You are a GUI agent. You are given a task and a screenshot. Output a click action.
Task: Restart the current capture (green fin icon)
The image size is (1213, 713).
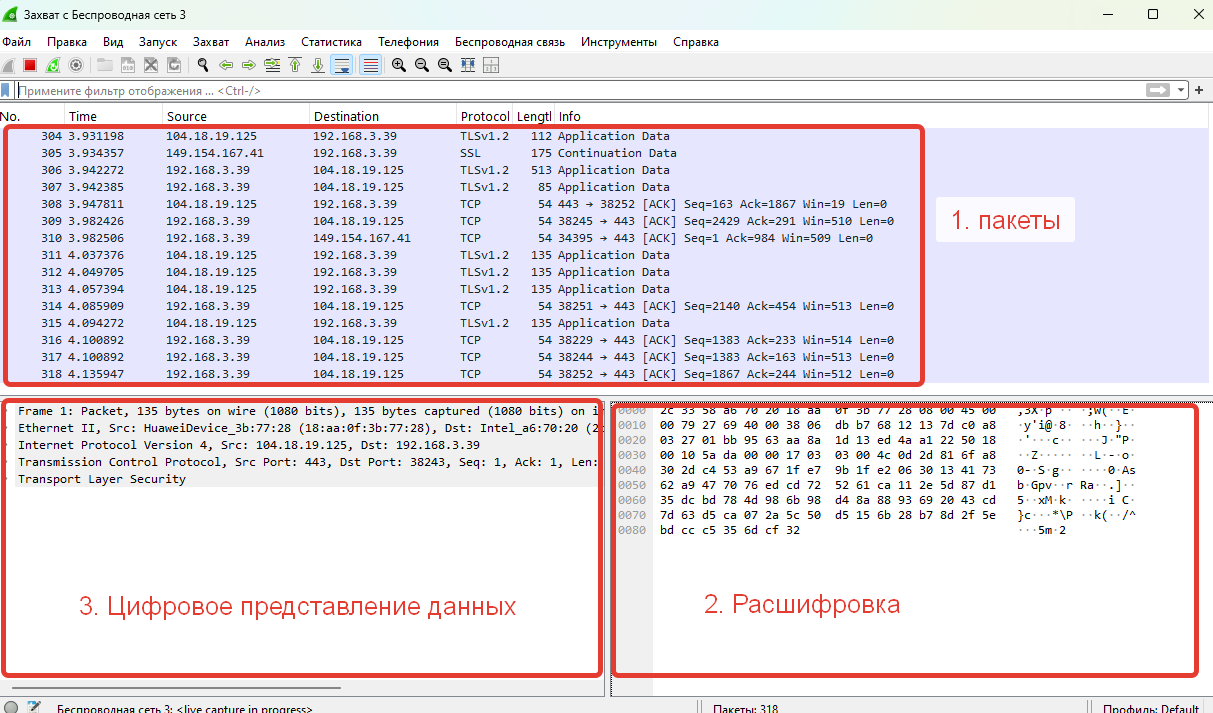click(52, 65)
